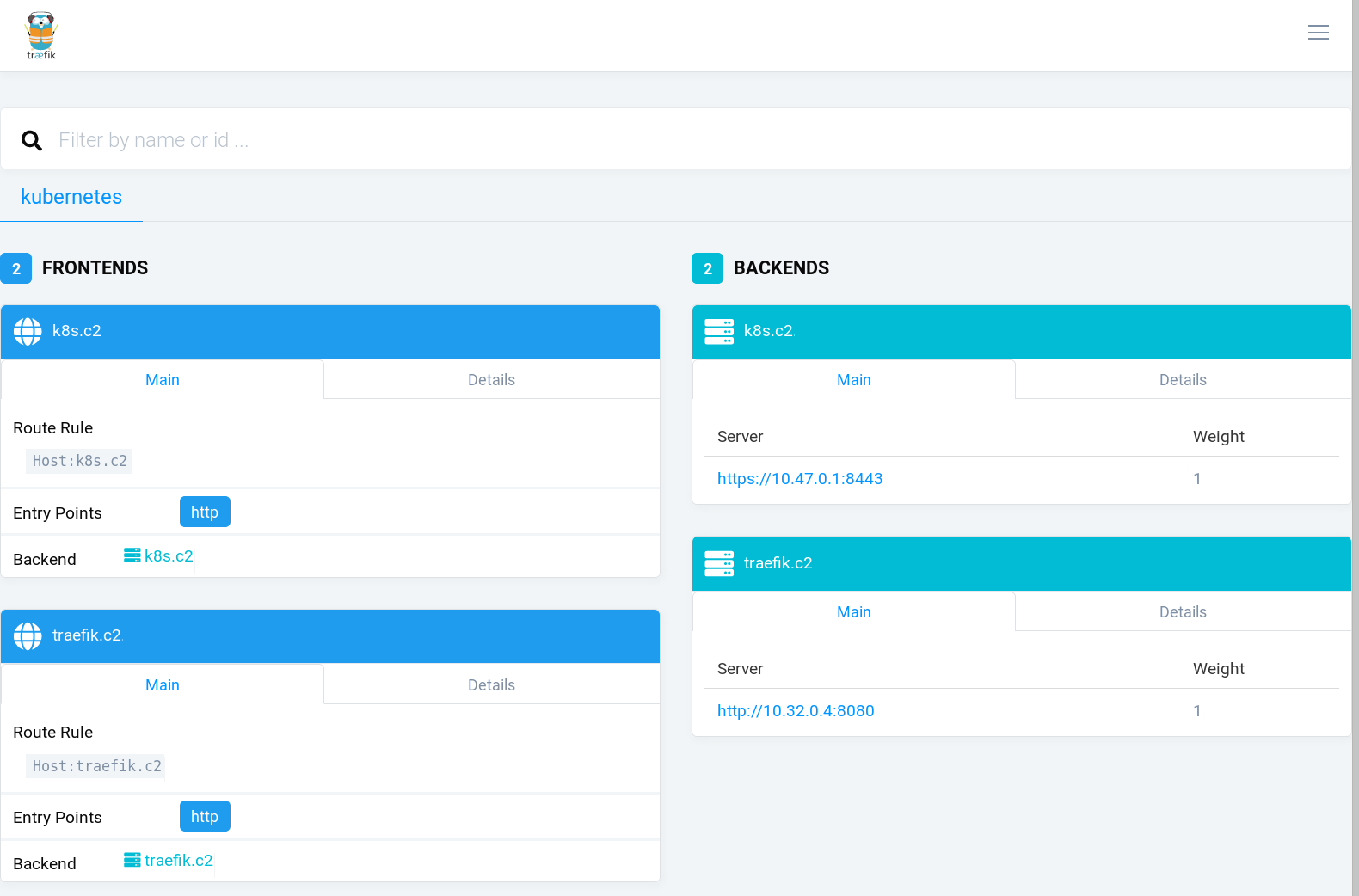Open Main tab of k8s.c2 frontend

pyautogui.click(x=163, y=379)
